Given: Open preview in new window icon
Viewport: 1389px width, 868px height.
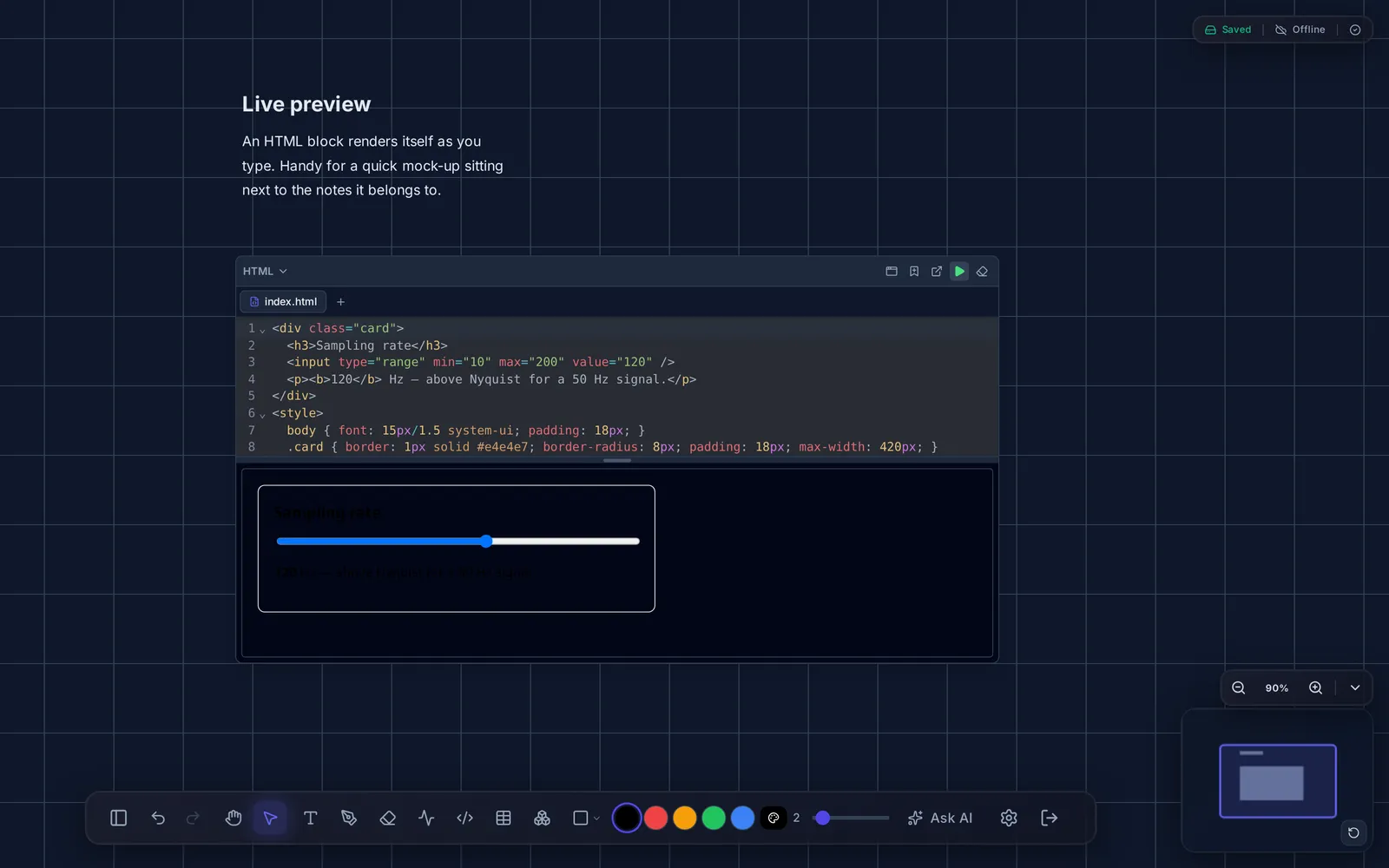Looking at the screenshot, I should click(937, 272).
